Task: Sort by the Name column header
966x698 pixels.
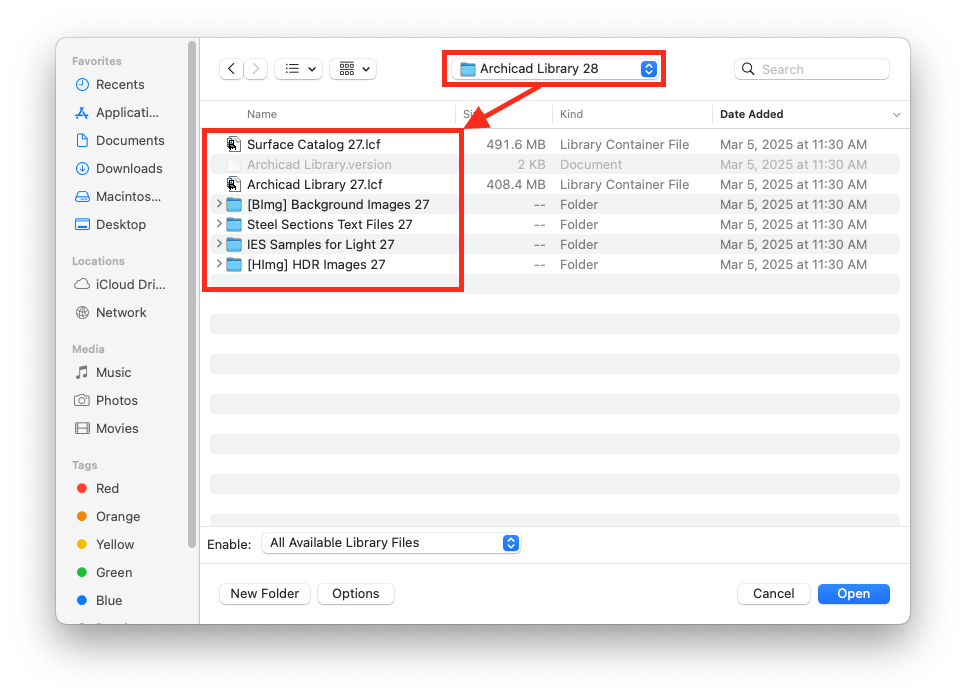Action: 262,114
